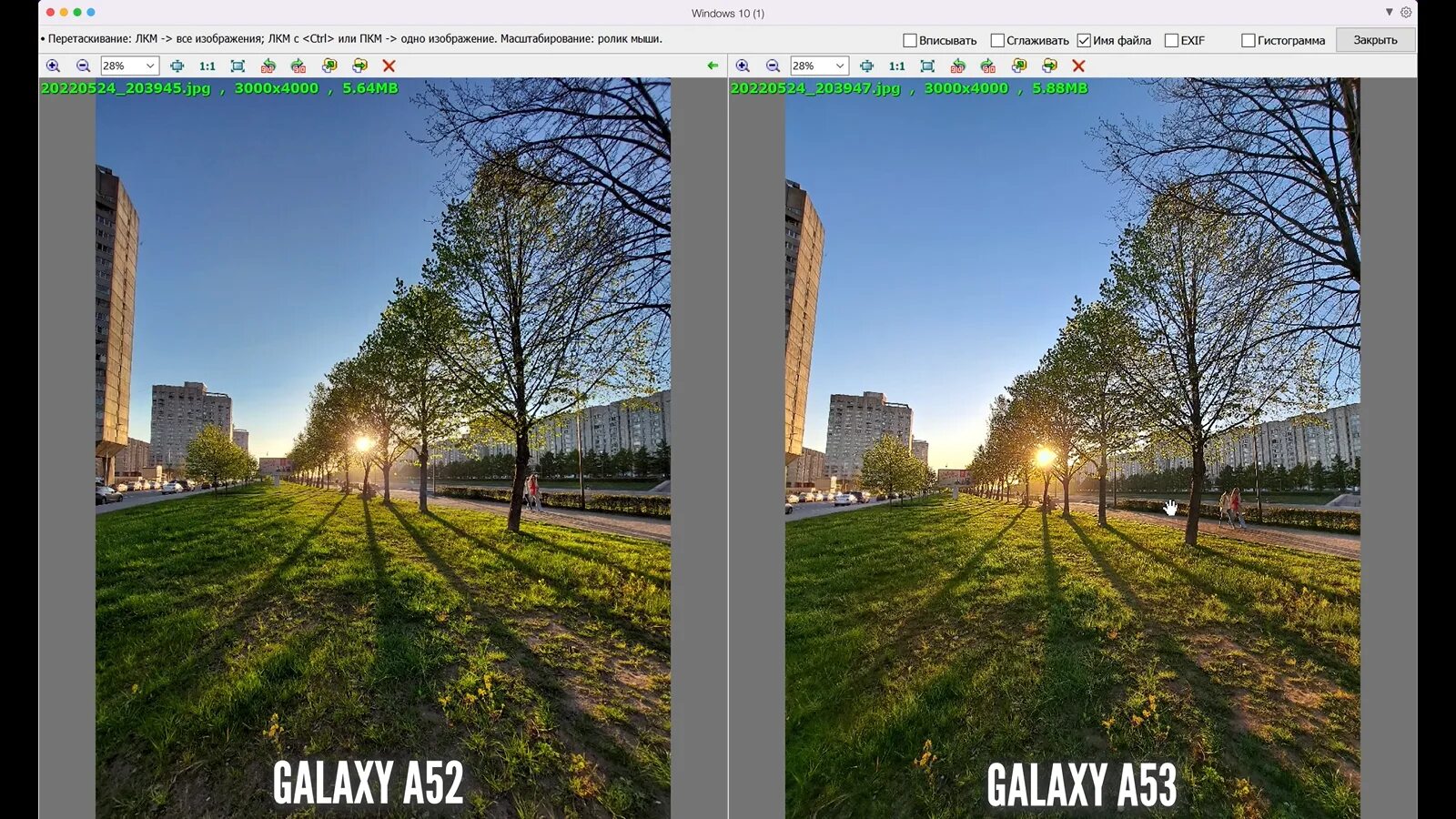Screen dimensions: 1456x819
Task: Open the dropdown triangle in the title bar
Action: click(1389, 13)
